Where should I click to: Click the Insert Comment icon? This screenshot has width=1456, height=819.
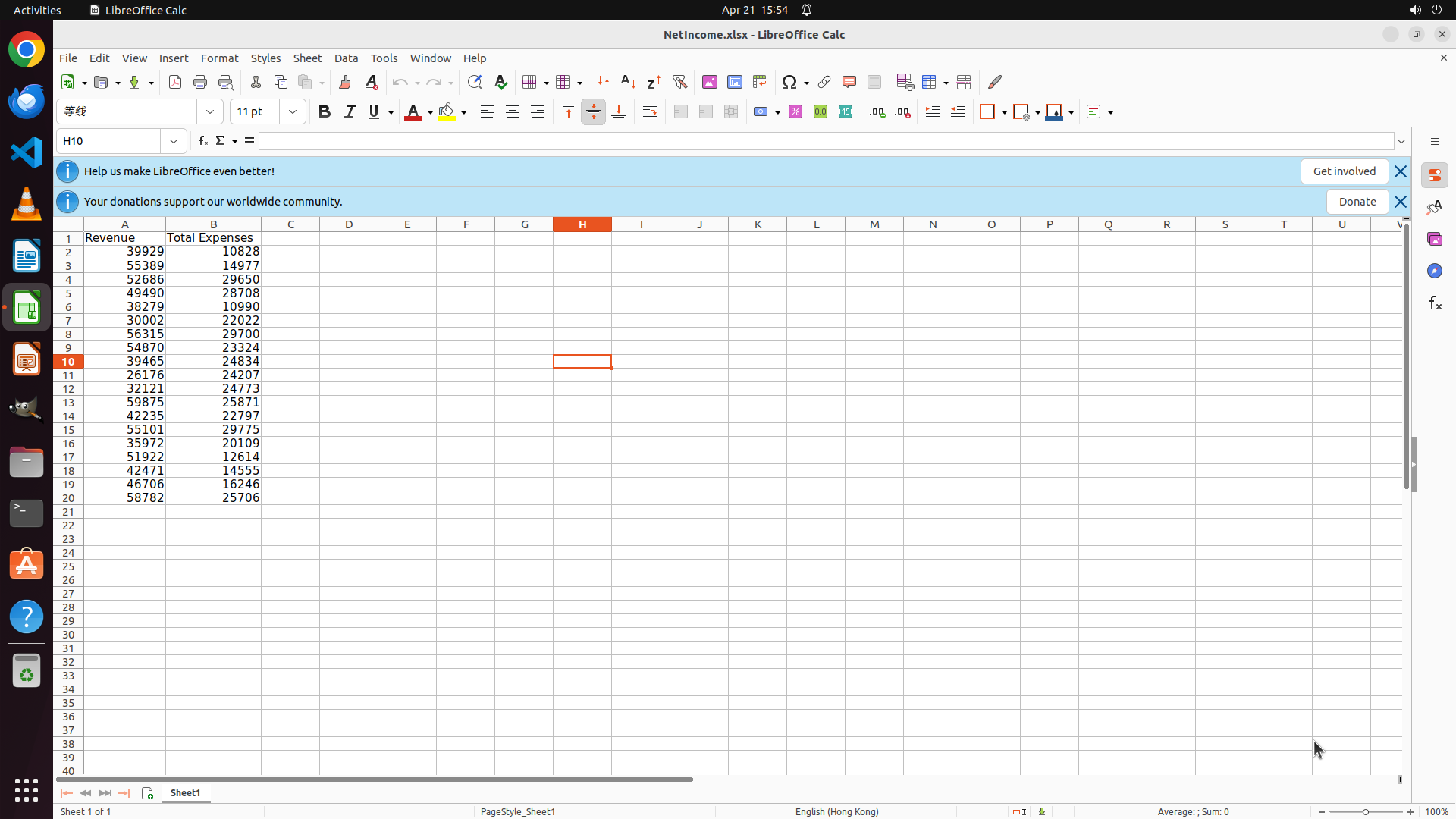[x=849, y=82]
